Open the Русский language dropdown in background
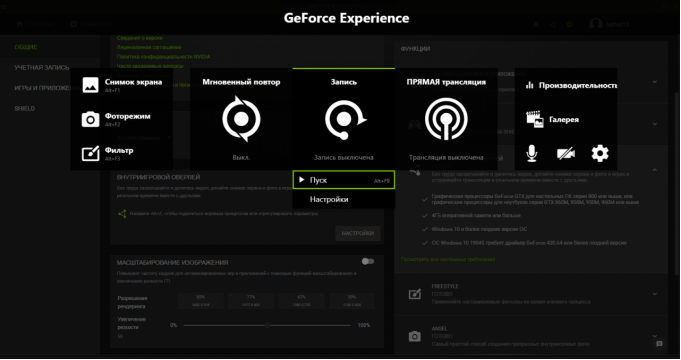This screenshot has height=360, width=681. point(143,138)
